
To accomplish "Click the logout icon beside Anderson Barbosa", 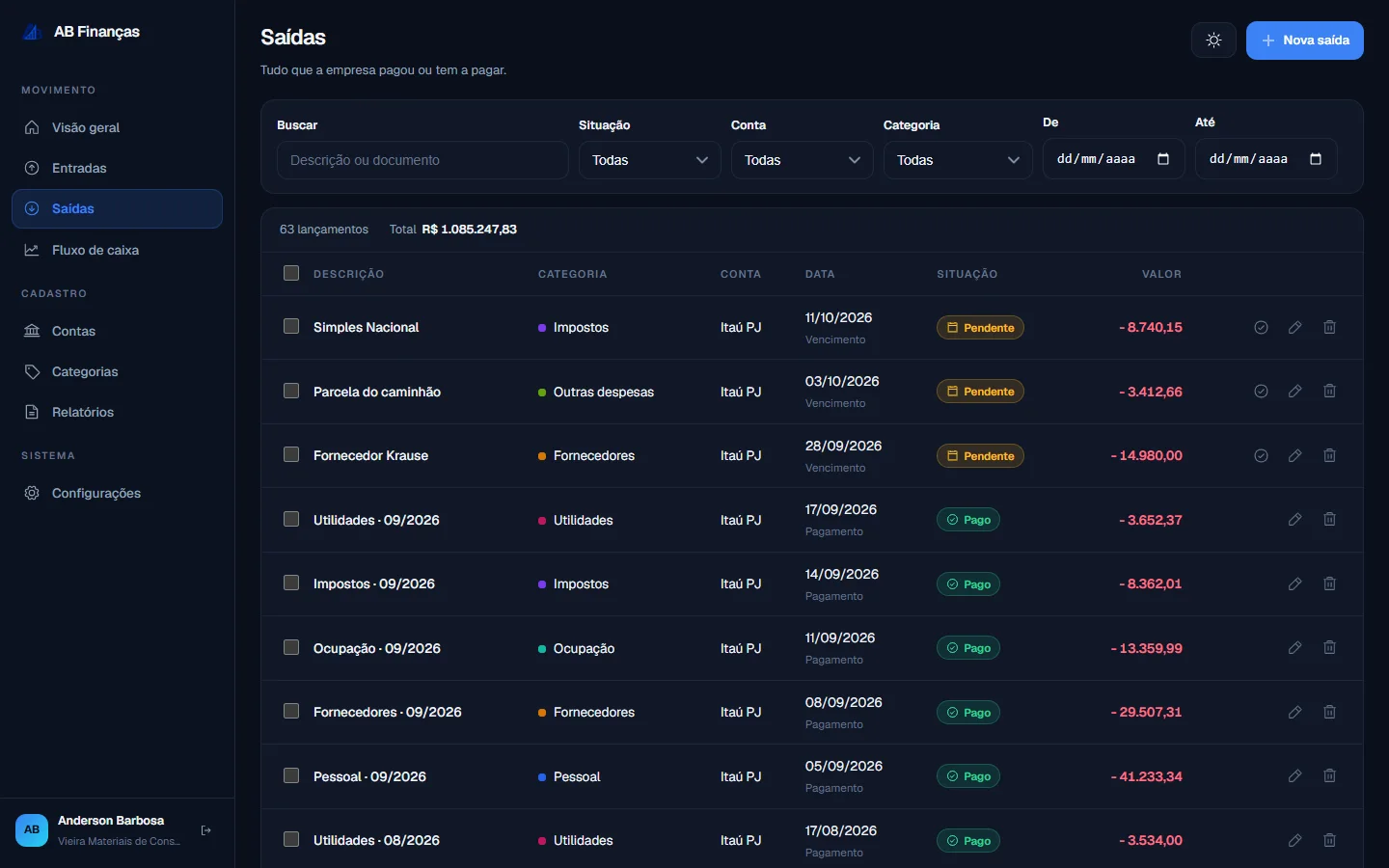I will coord(205,830).
